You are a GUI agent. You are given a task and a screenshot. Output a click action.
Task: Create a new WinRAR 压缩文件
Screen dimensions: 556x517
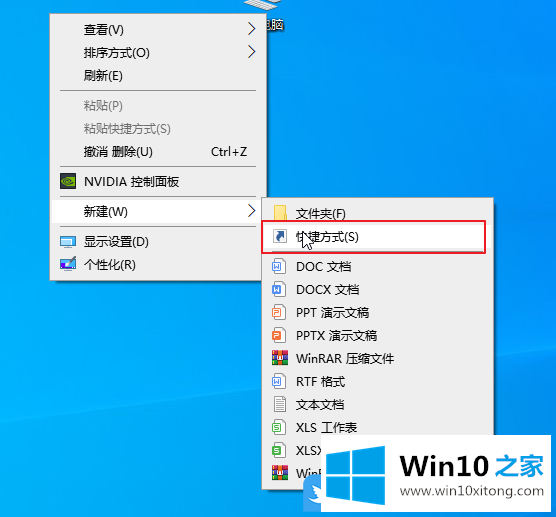[x=377, y=358]
